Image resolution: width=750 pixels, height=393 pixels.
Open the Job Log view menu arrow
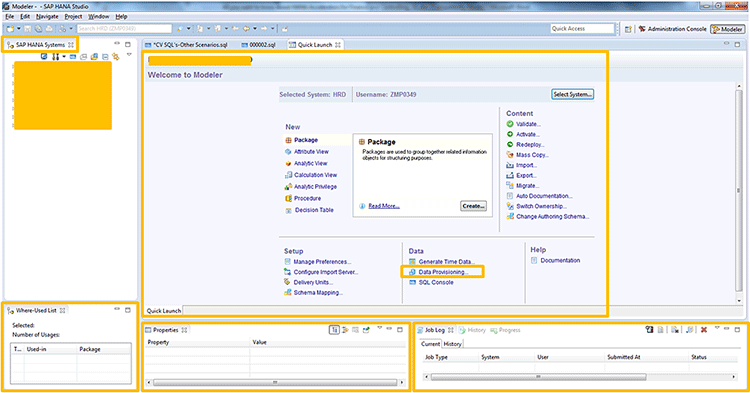[717, 328]
